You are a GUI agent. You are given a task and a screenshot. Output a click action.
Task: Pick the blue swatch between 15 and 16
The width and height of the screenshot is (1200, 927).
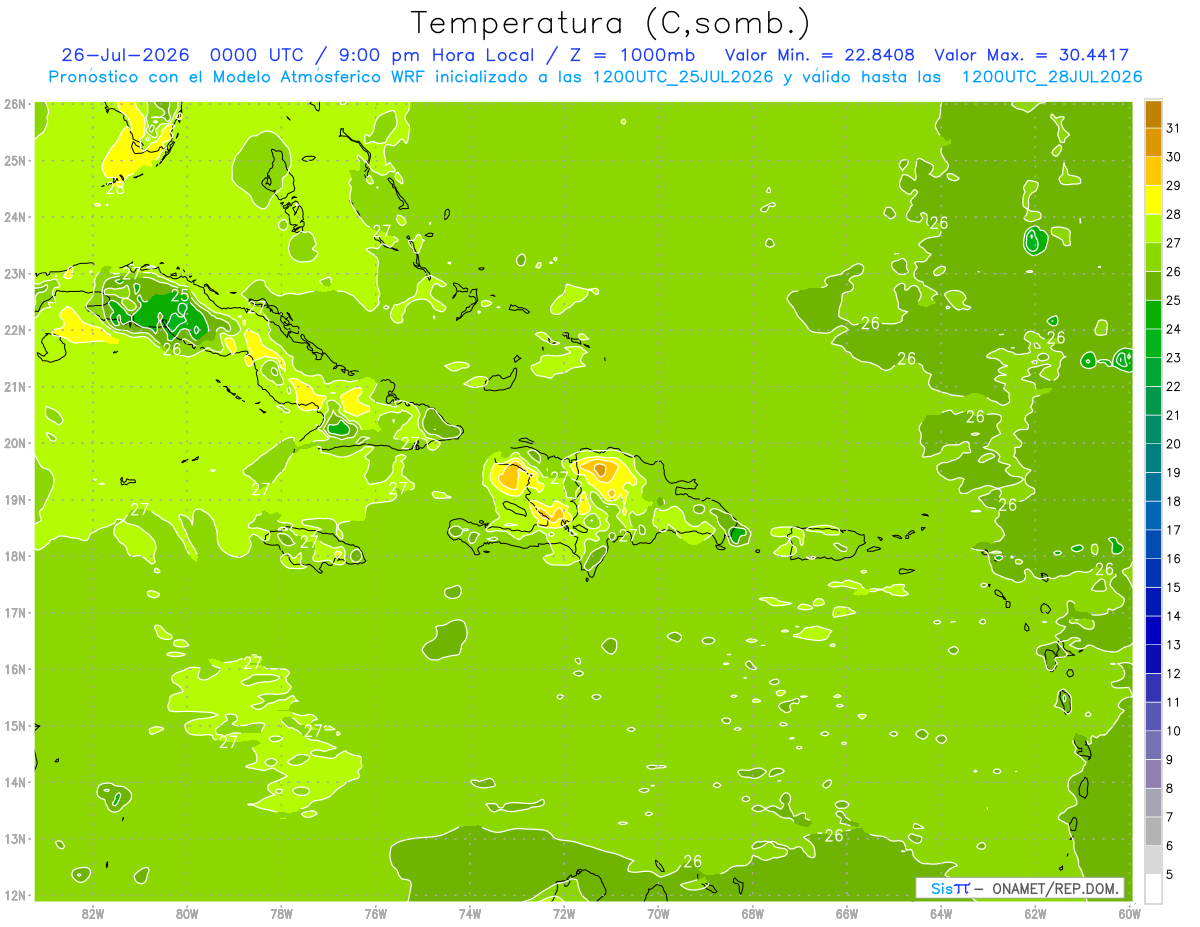1153,574
